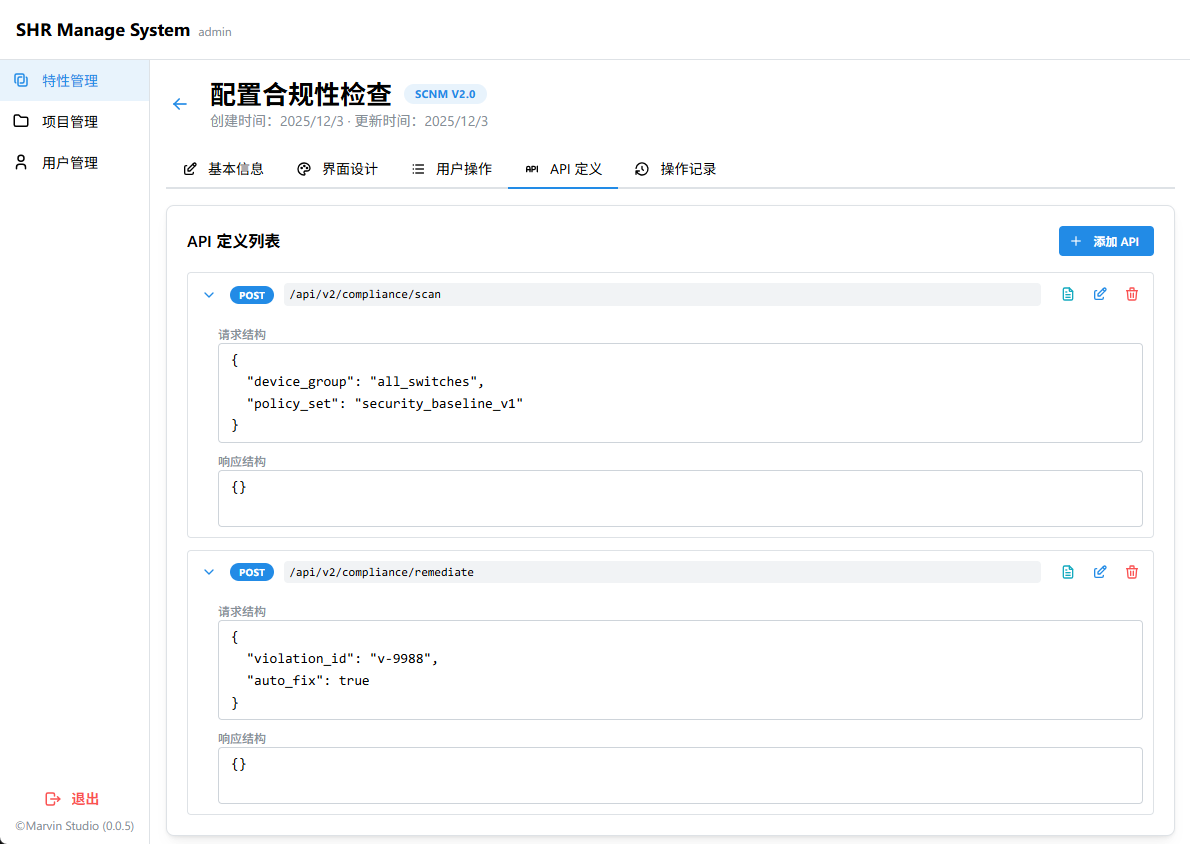Edit the compliance/scan API entry

pyautogui.click(x=1100, y=294)
